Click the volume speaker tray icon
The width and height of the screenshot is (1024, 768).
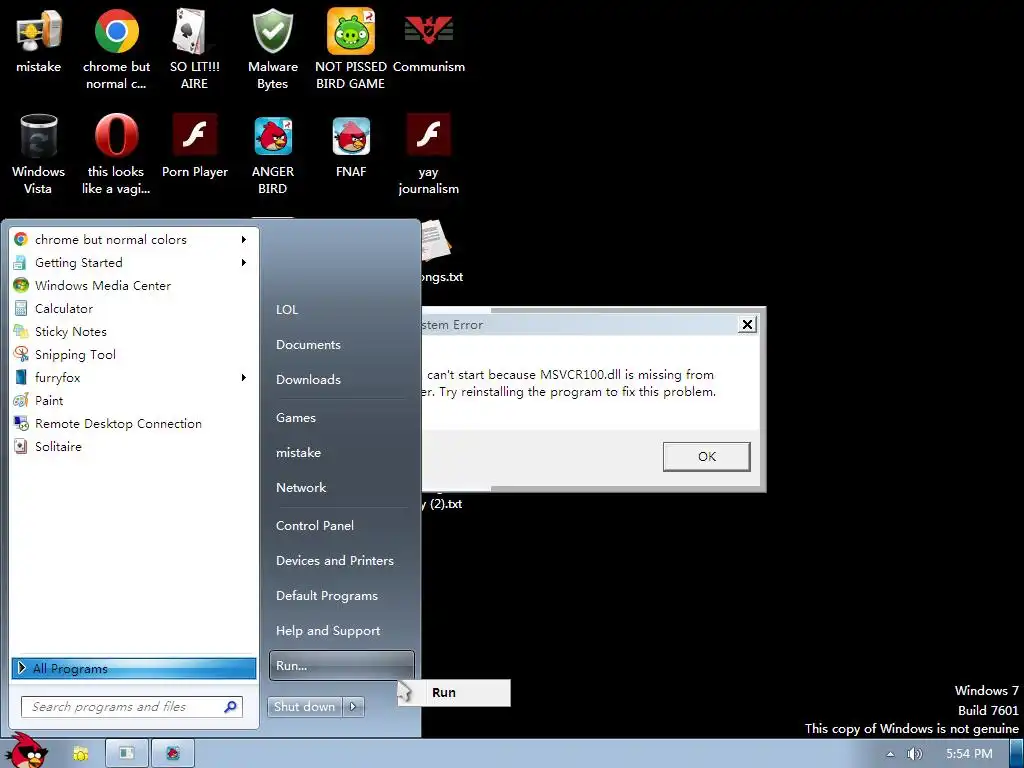point(914,754)
